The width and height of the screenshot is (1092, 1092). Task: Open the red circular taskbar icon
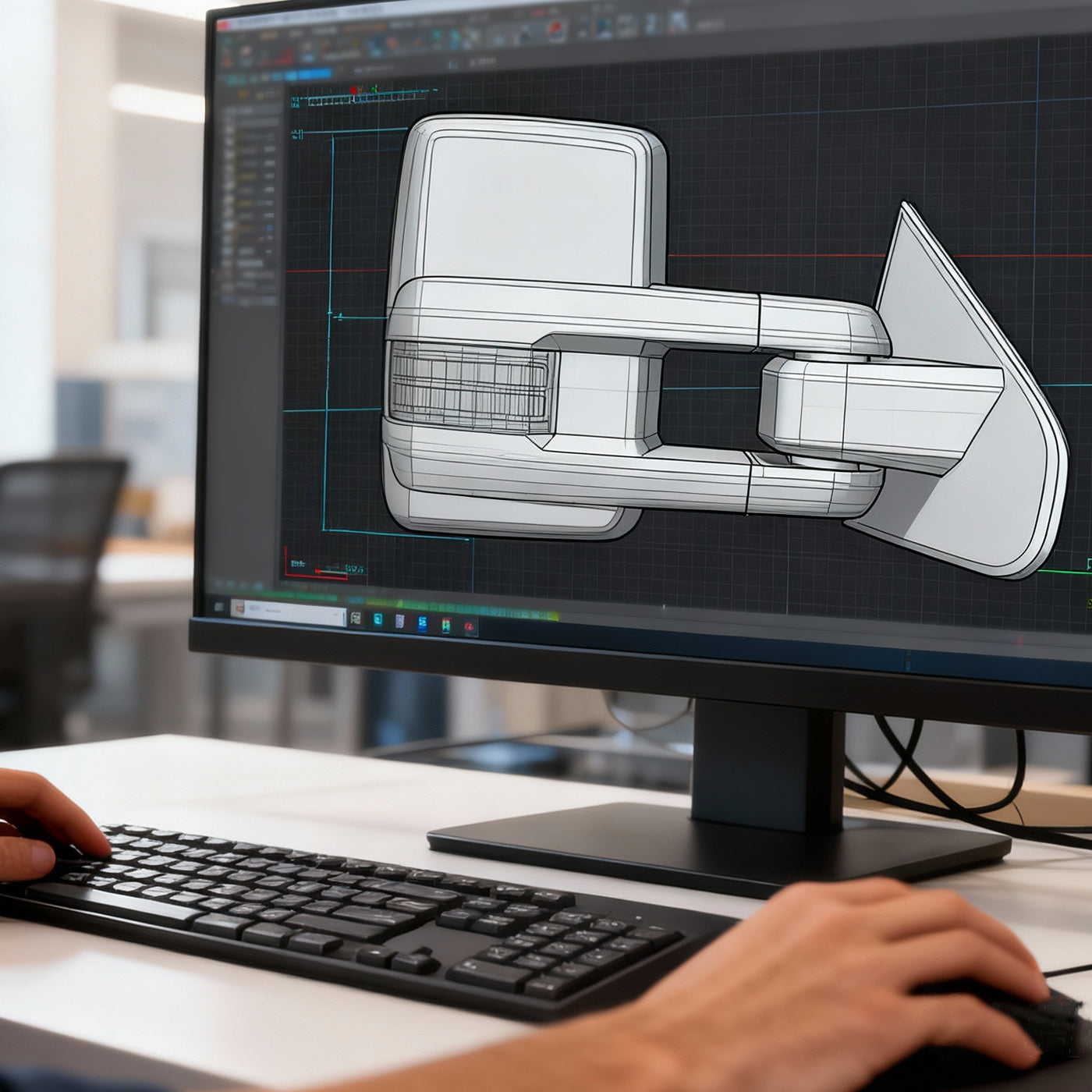470,626
